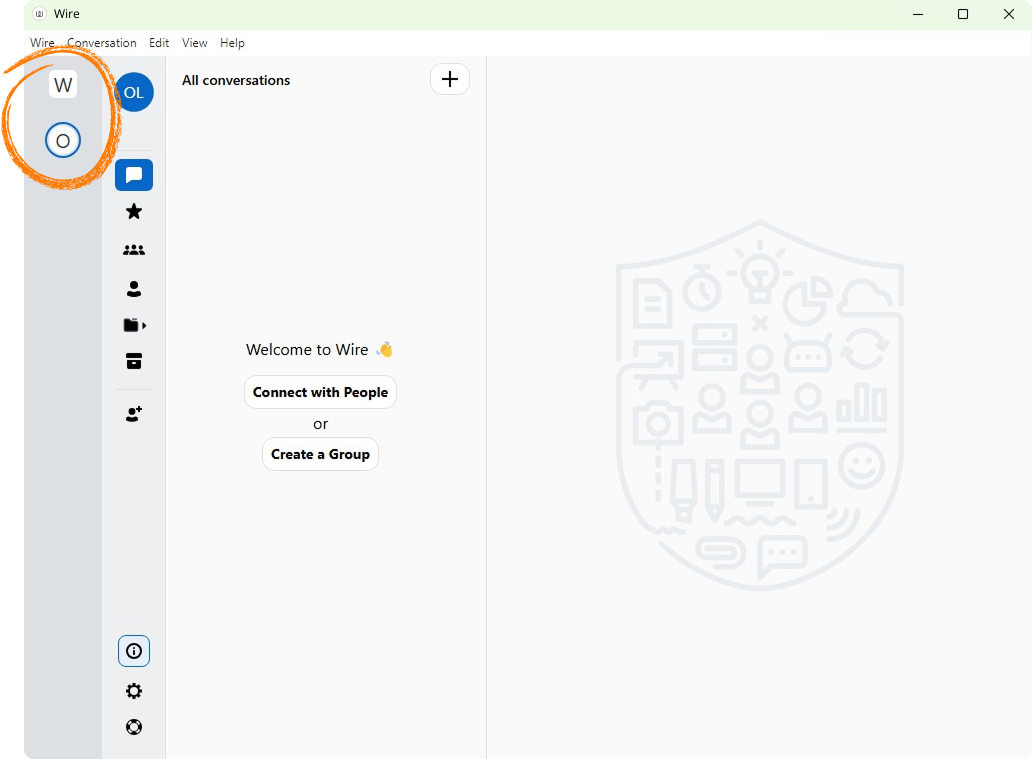The image size is (1032, 759).
Task: Open Groups three-people icon
Action: point(134,250)
